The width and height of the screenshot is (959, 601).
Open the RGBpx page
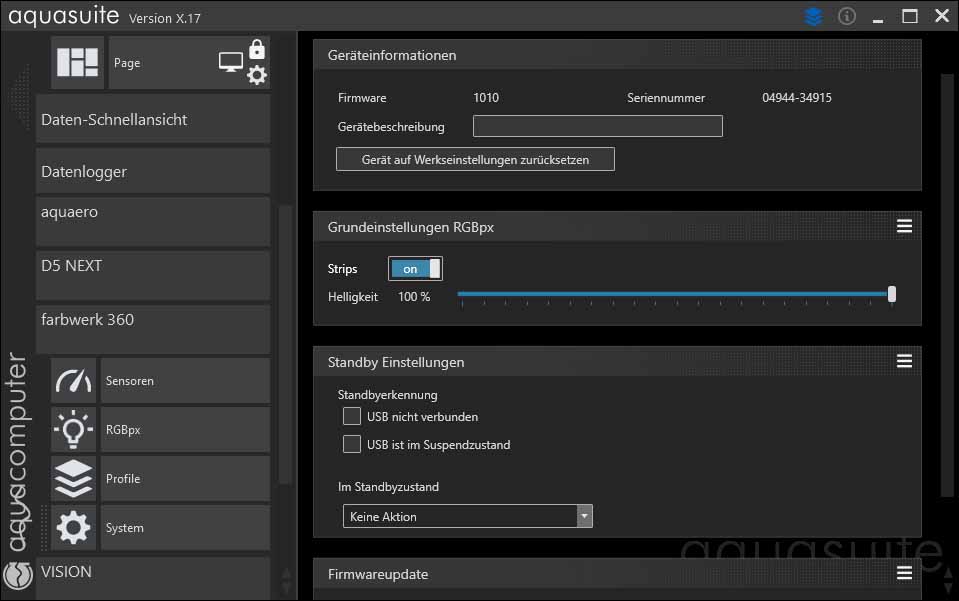pos(185,429)
